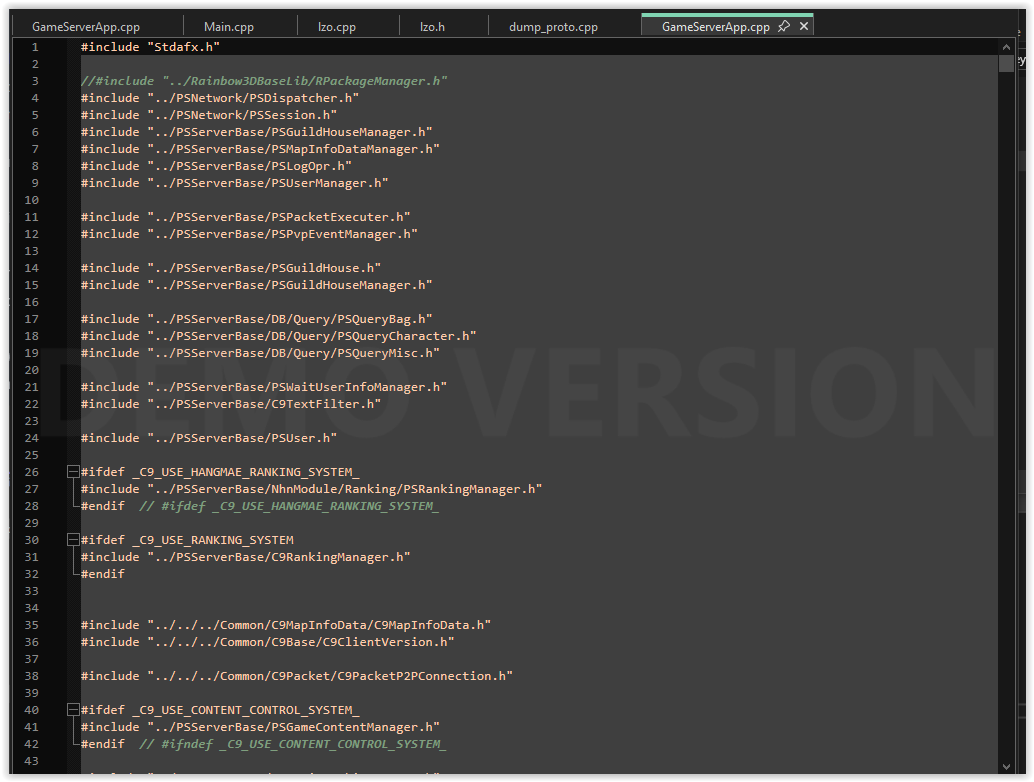
Task: Switch to the Main.cpp tab
Action: click(x=228, y=26)
